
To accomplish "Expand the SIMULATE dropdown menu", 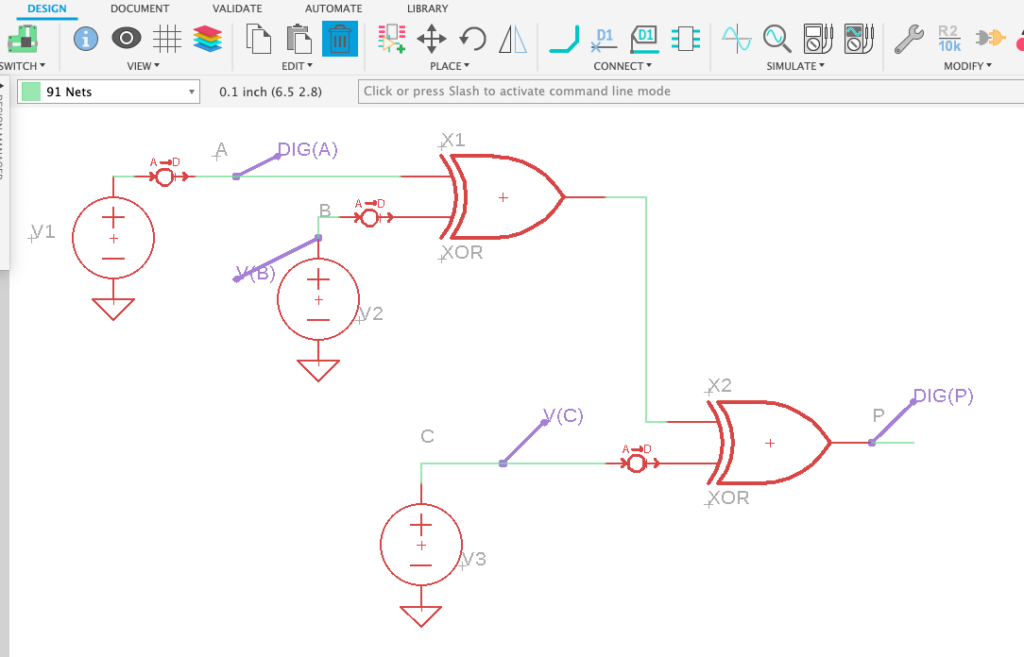I will tap(795, 66).
